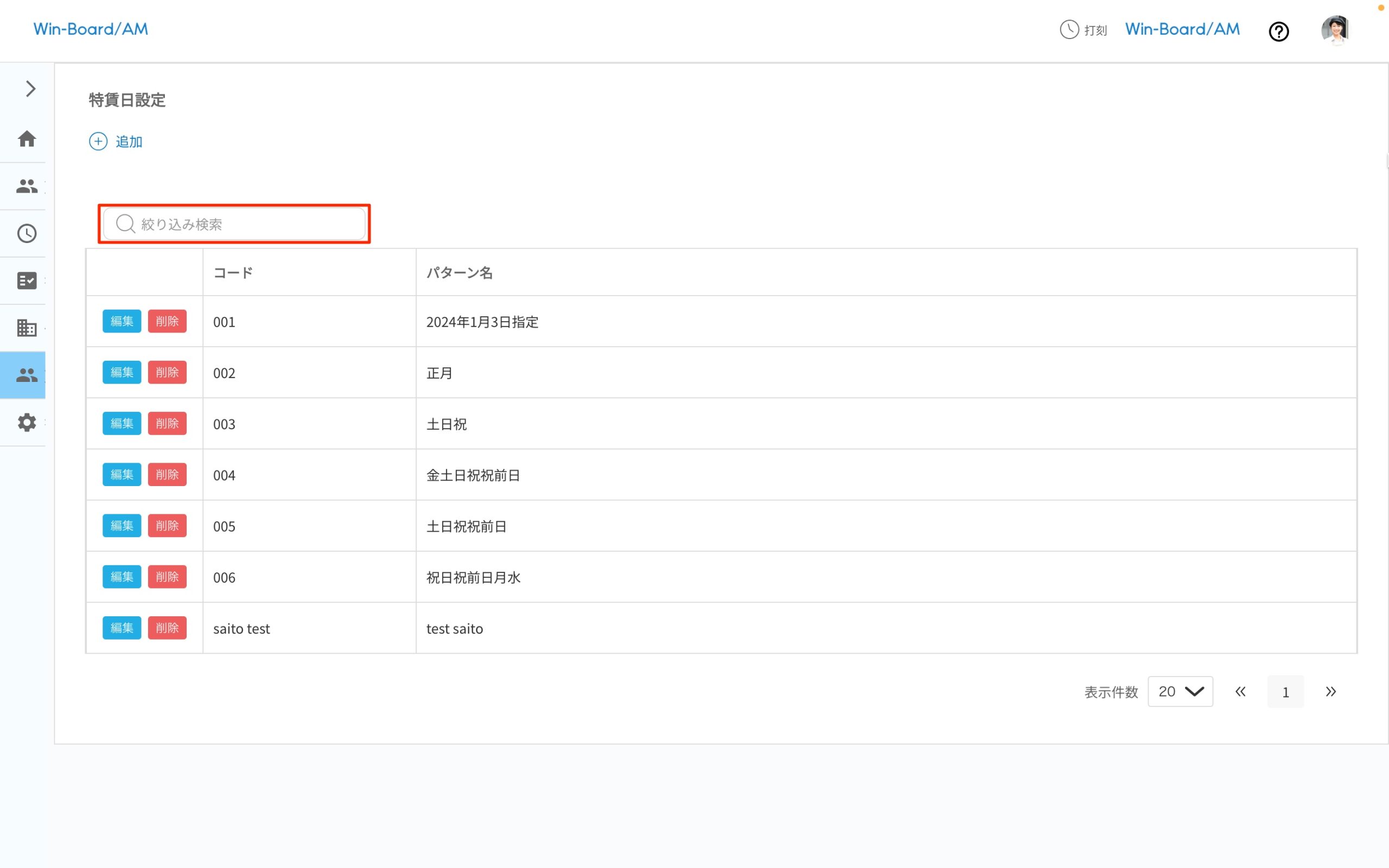The image size is (1389, 868).
Task: Open the checklist icon in the sidebar
Action: (x=27, y=280)
